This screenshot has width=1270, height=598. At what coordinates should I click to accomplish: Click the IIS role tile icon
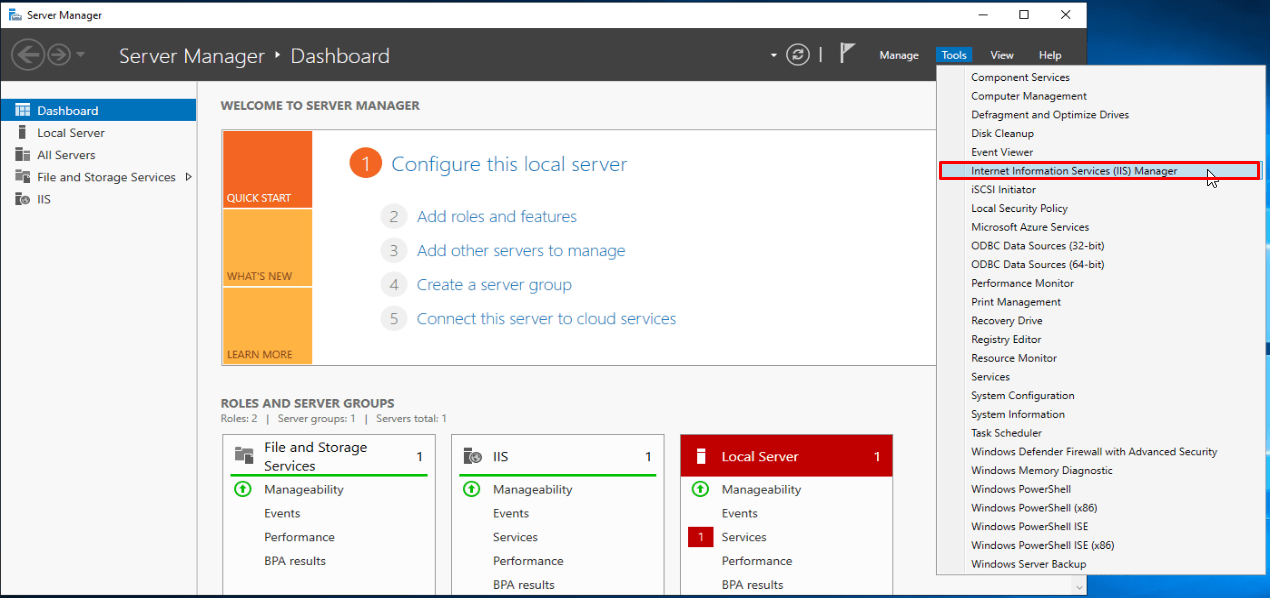[472, 456]
